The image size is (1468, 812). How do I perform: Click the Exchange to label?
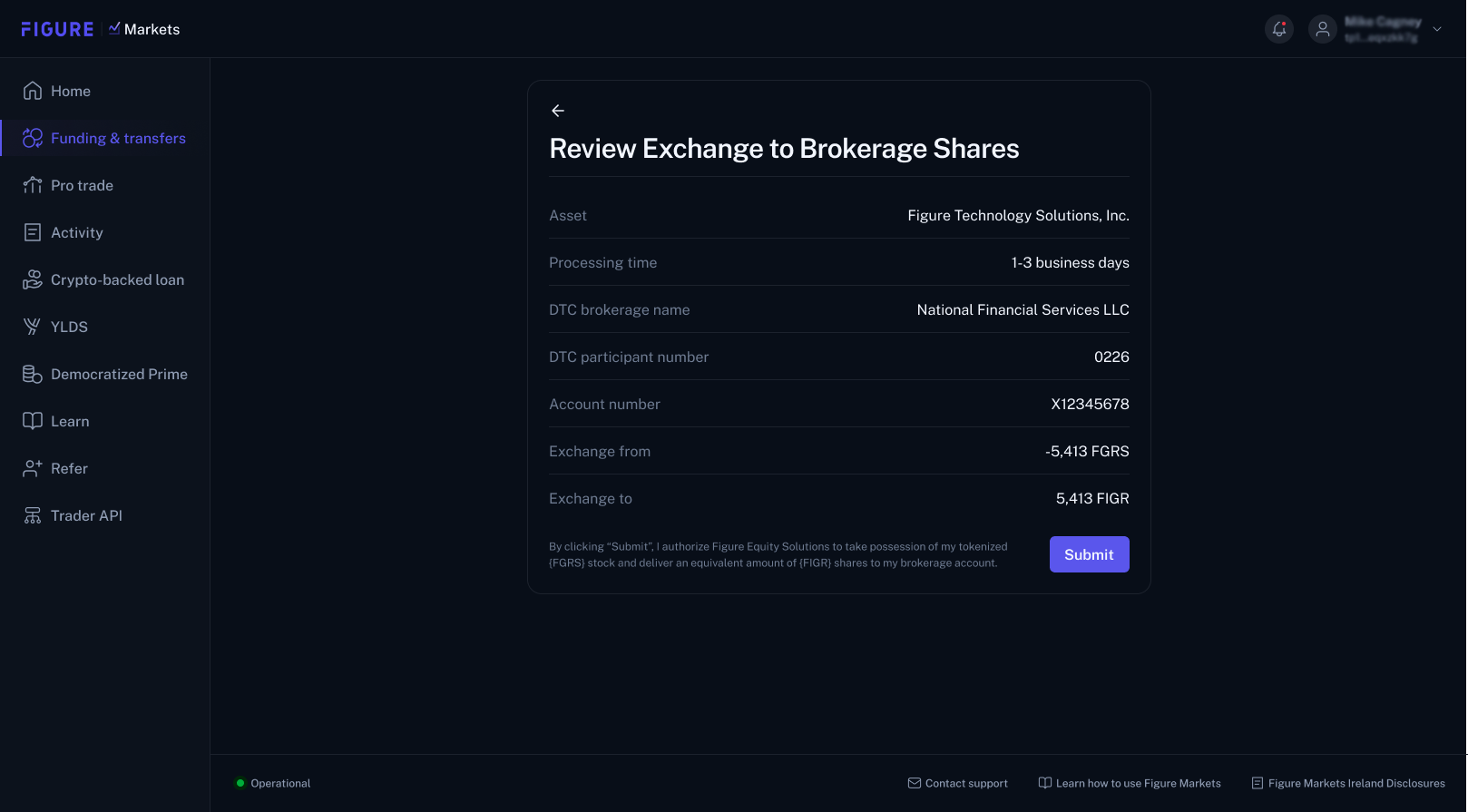(591, 498)
